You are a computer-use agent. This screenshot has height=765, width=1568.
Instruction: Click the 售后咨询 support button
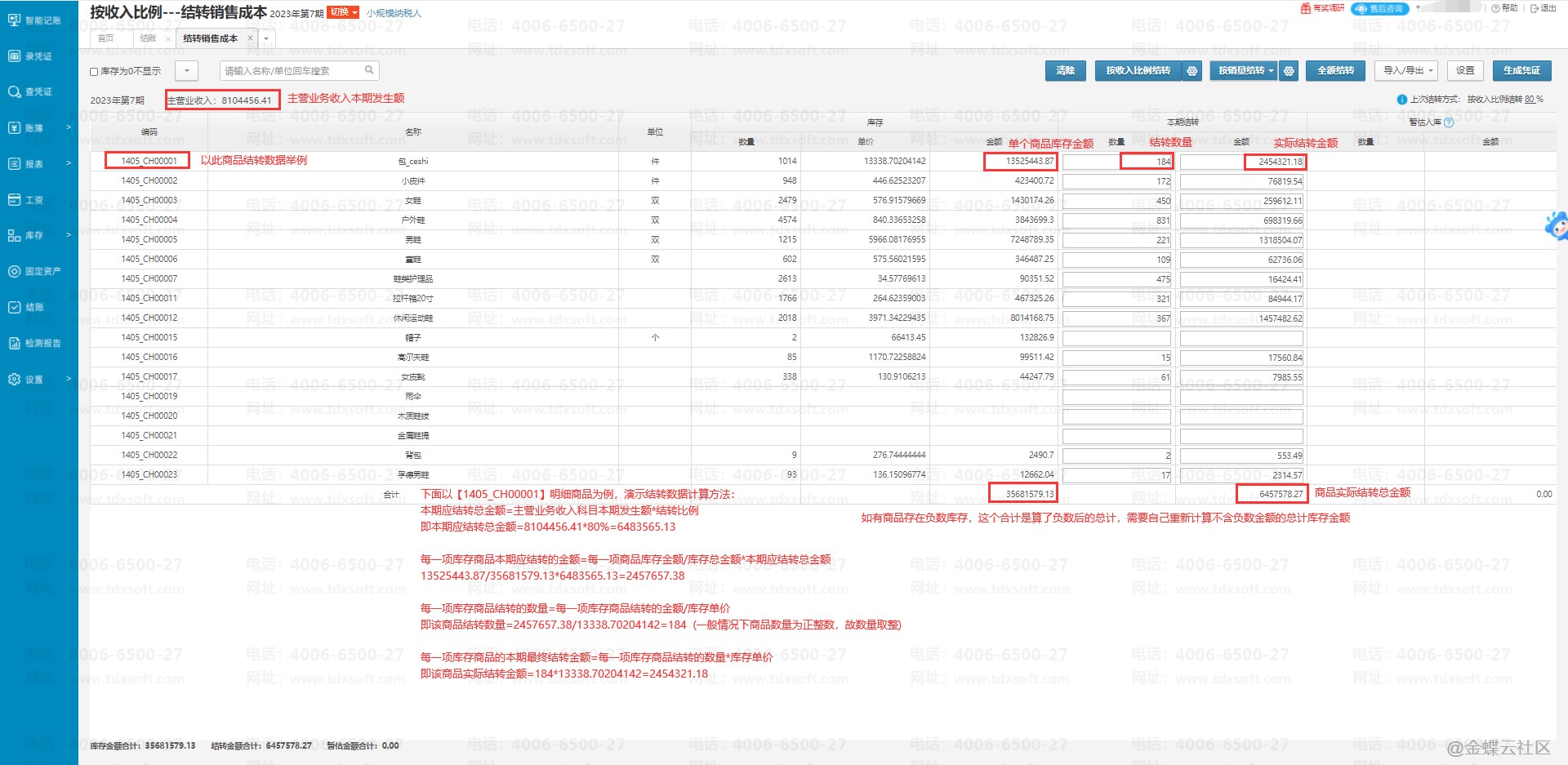[x=1380, y=9]
